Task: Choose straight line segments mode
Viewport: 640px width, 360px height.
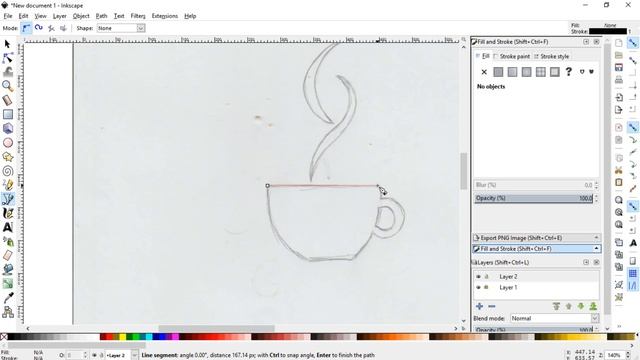Action: pos(51,28)
